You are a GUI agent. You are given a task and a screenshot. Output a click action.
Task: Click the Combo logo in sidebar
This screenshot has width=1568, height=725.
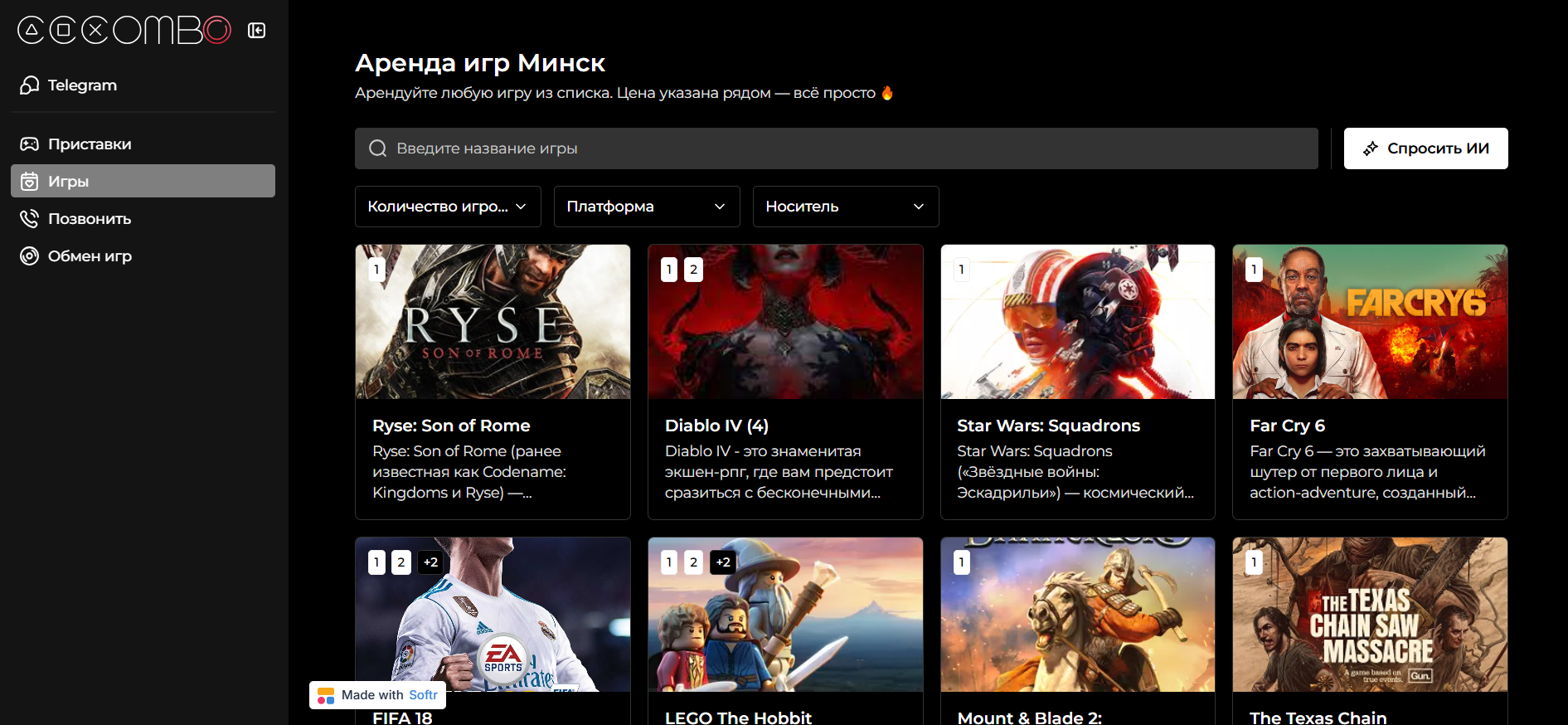[124, 31]
